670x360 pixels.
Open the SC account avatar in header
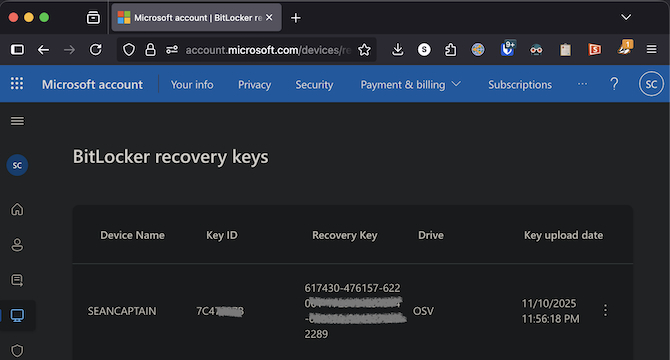pyautogui.click(x=651, y=84)
